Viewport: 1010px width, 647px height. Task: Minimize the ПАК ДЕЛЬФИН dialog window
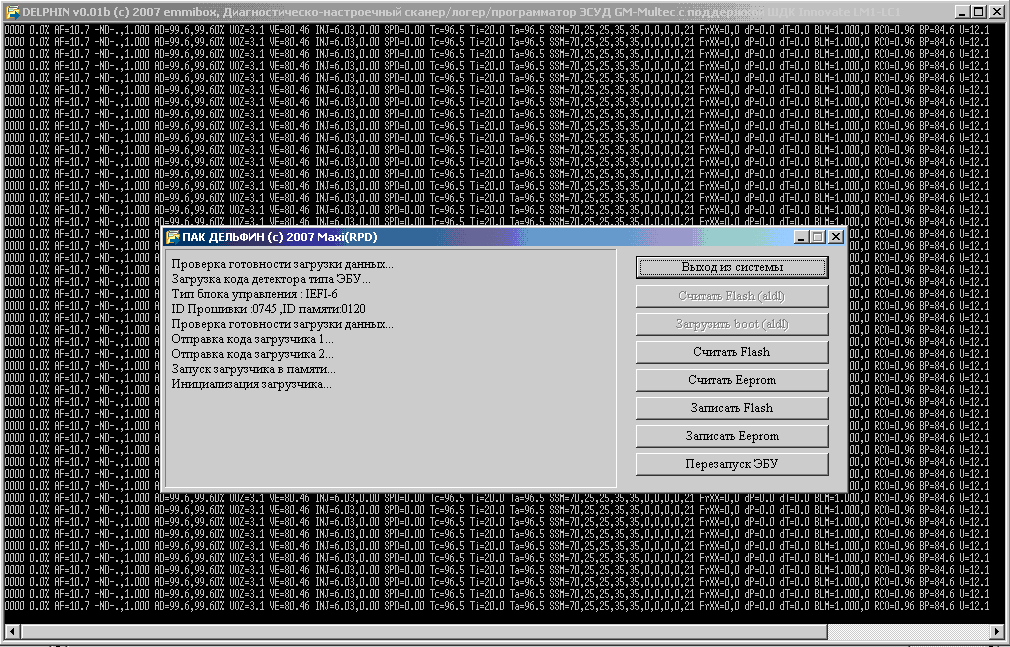tap(802, 237)
